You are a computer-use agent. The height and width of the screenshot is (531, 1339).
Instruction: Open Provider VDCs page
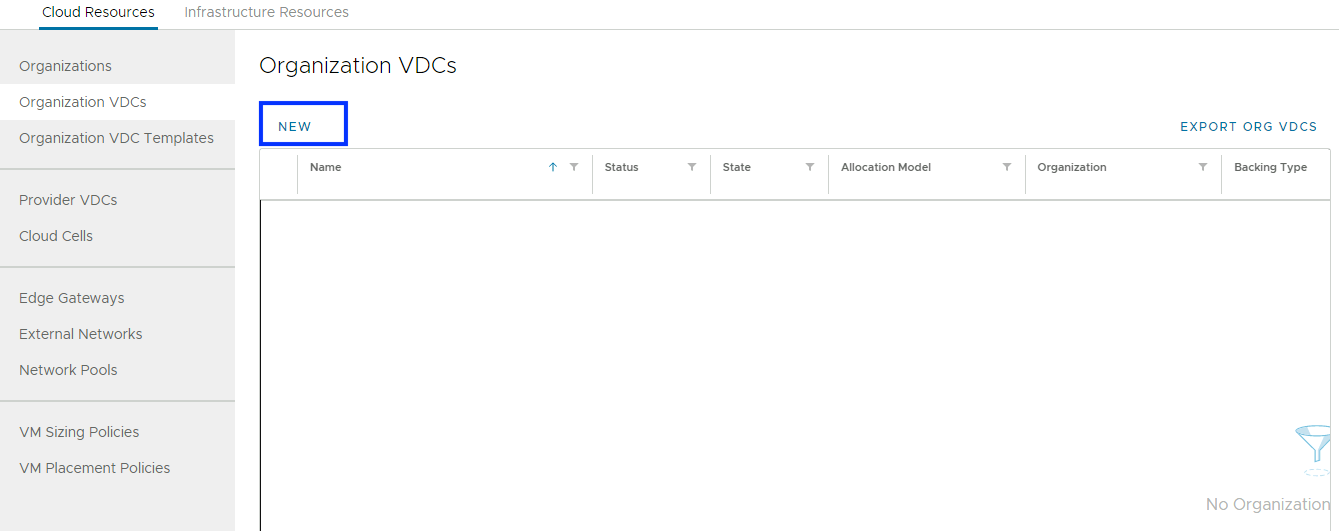point(68,200)
